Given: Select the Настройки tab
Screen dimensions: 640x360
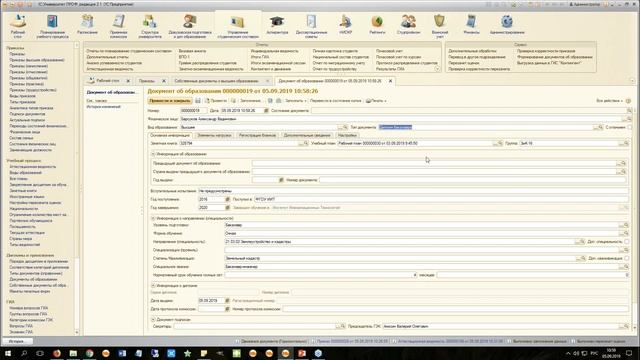Looking at the screenshot, I should (x=347, y=135).
